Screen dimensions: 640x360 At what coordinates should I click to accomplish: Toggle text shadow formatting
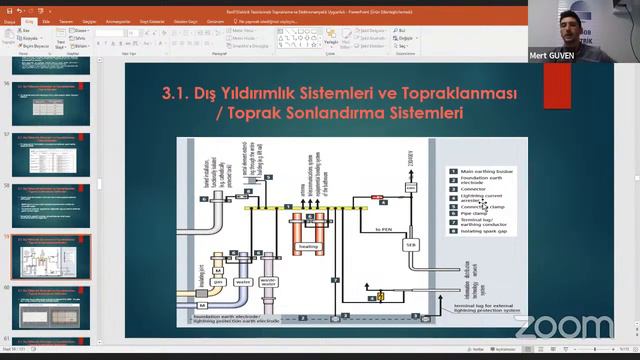pos(120,43)
